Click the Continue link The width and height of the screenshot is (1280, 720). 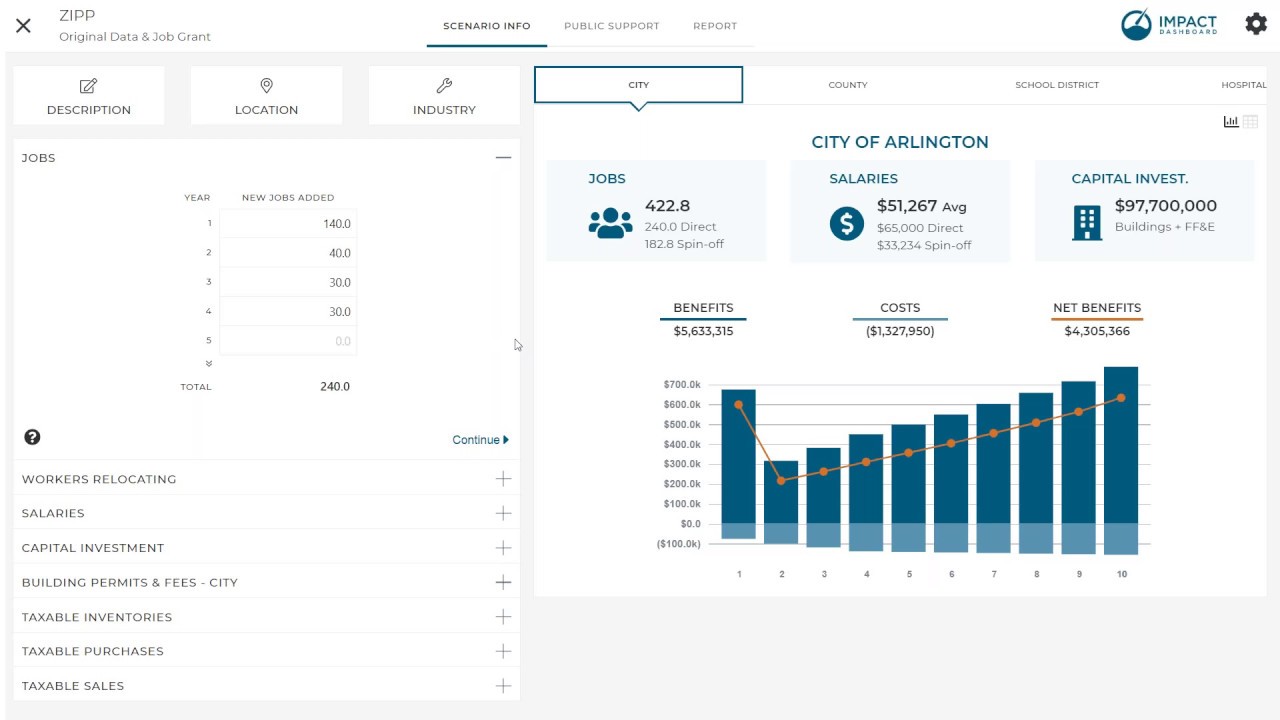480,440
